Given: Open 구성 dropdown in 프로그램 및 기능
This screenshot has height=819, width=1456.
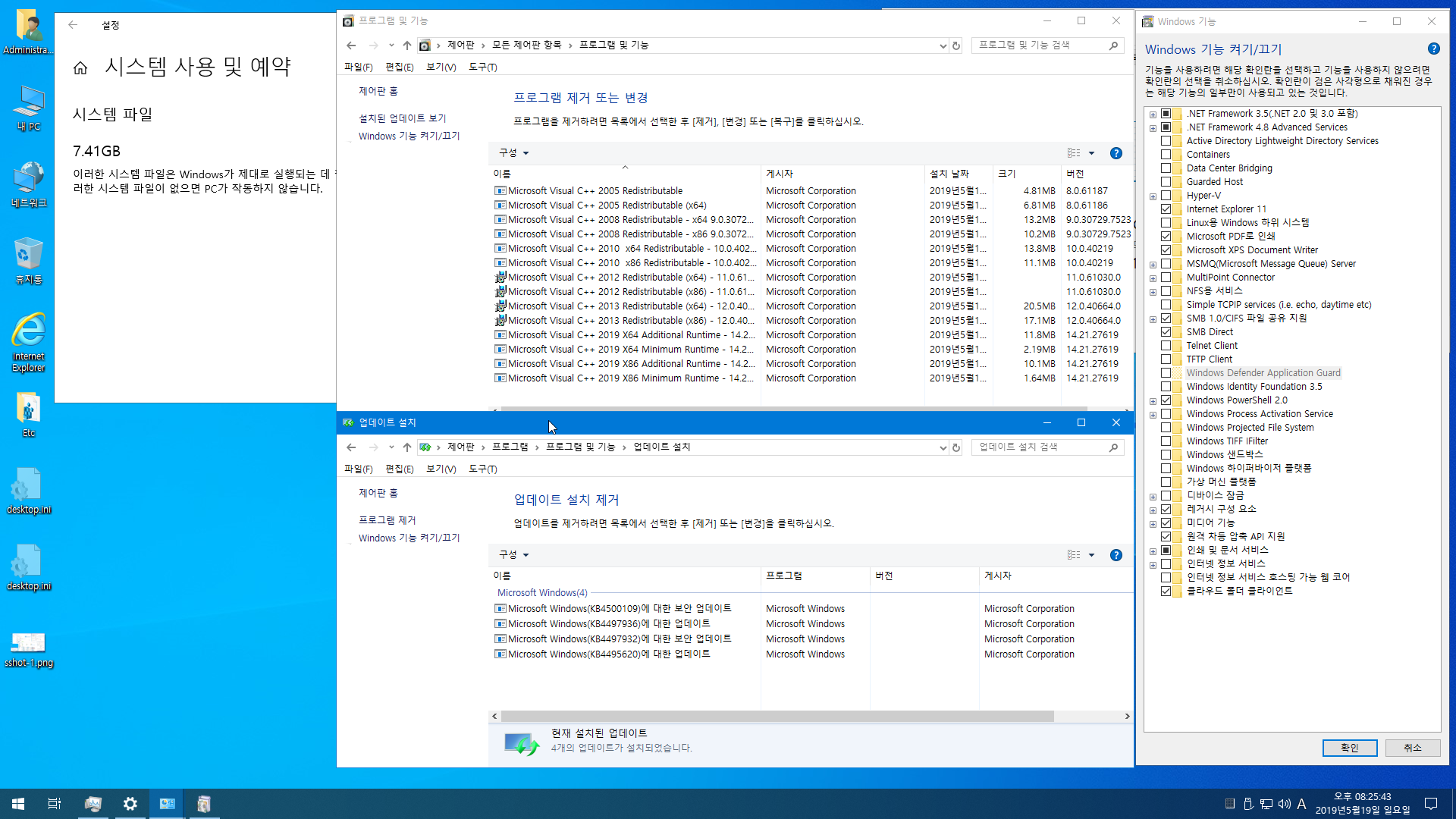Looking at the screenshot, I should click(513, 153).
